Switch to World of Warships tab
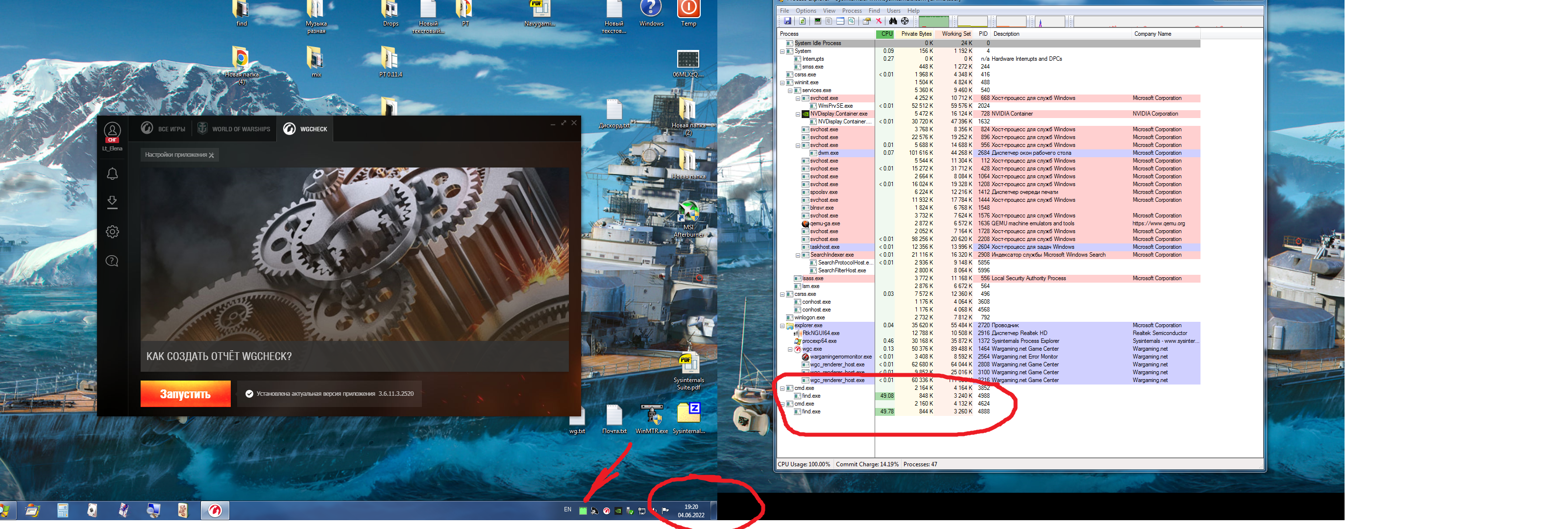The height and width of the screenshot is (529, 1568). pyautogui.click(x=234, y=129)
